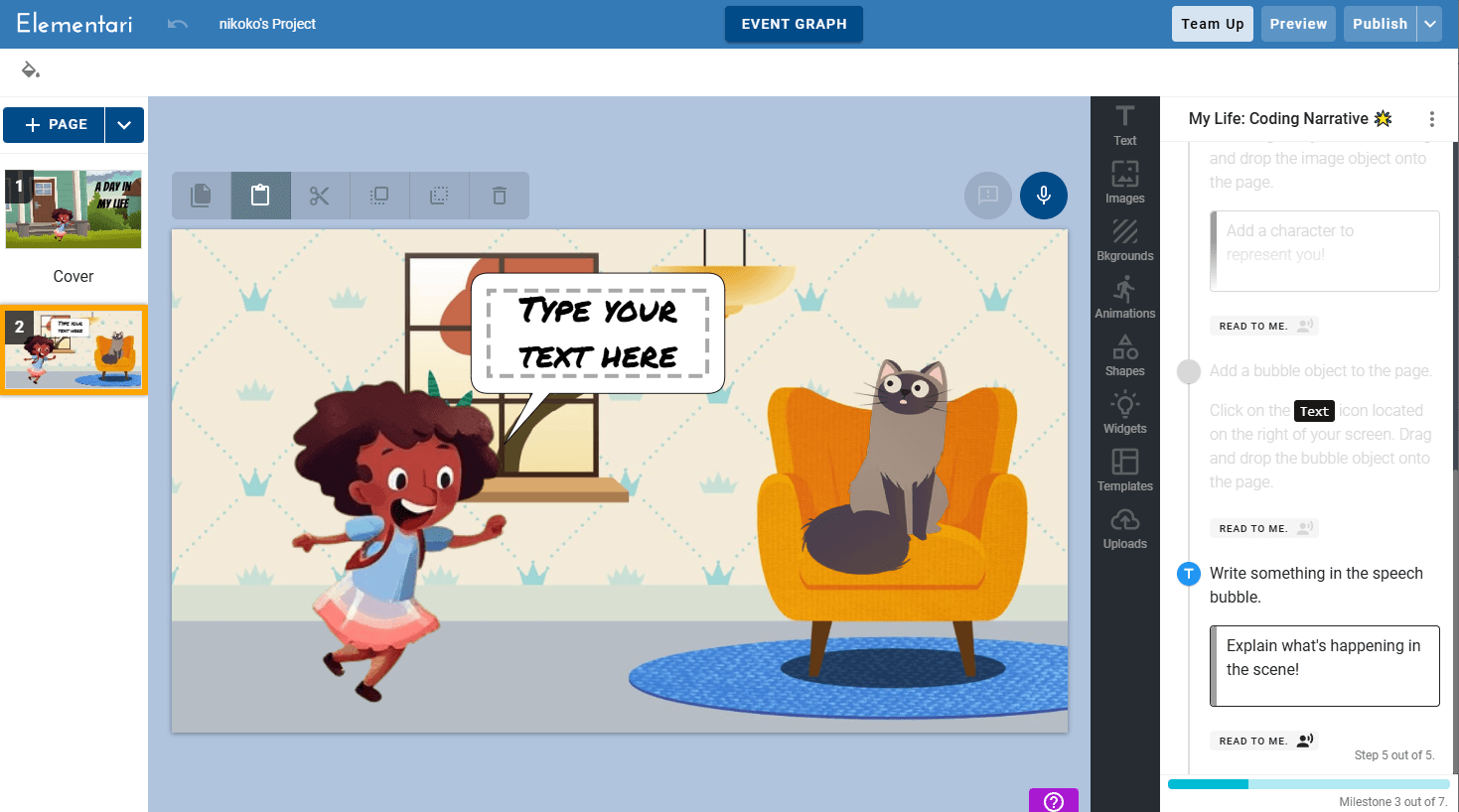
Task: Click the 'TYPE YOUR TEXT HERE' speech bubble
Action: (598, 334)
